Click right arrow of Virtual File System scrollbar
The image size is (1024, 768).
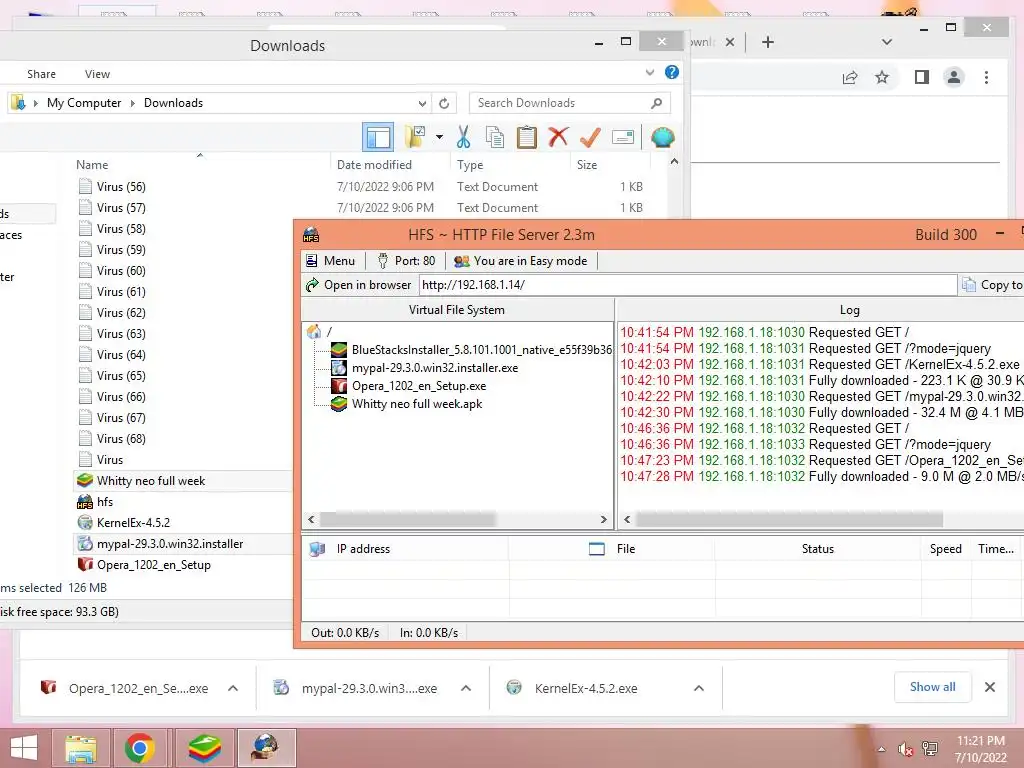point(603,520)
